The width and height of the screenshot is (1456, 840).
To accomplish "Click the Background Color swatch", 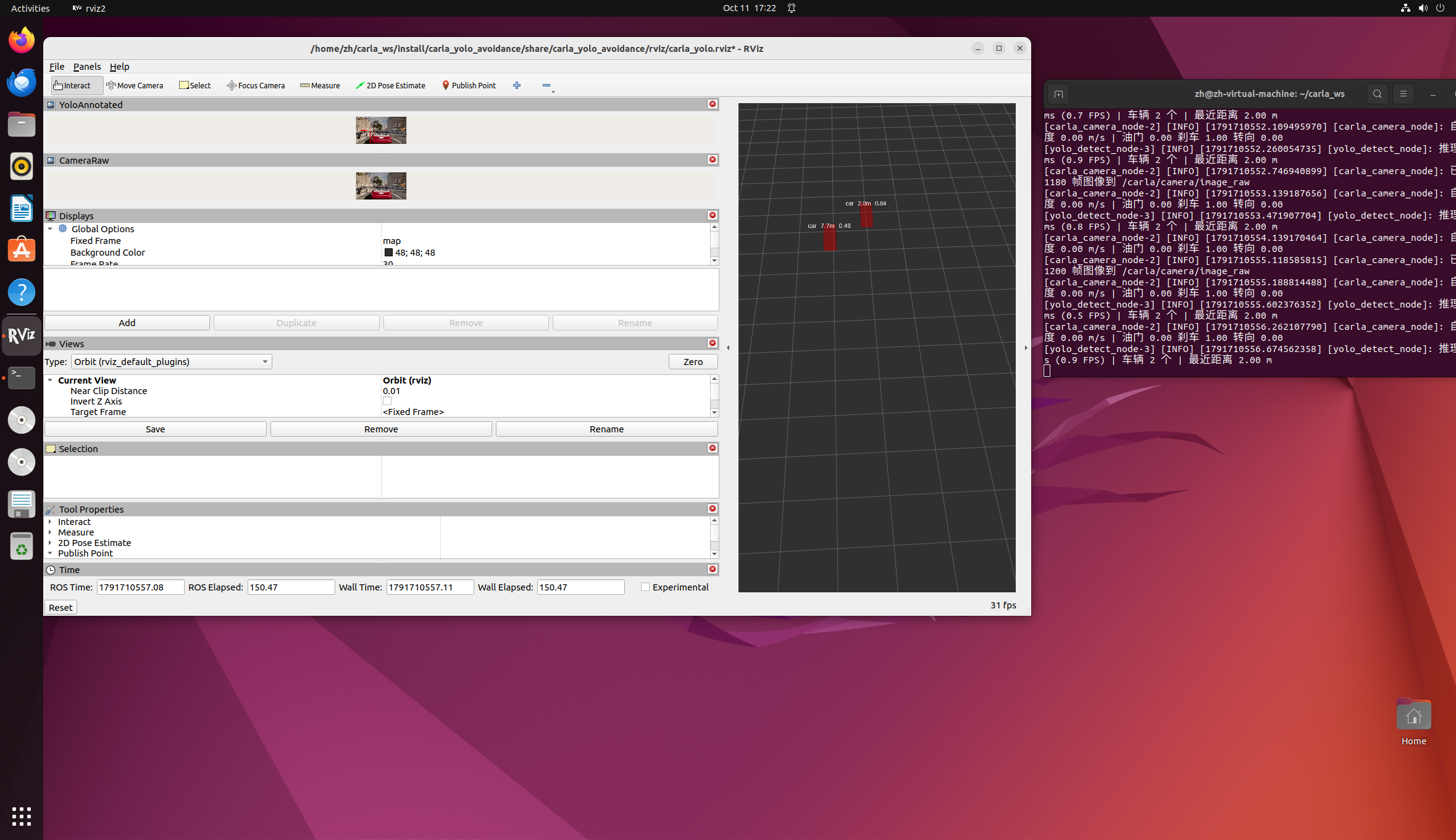I will point(388,253).
